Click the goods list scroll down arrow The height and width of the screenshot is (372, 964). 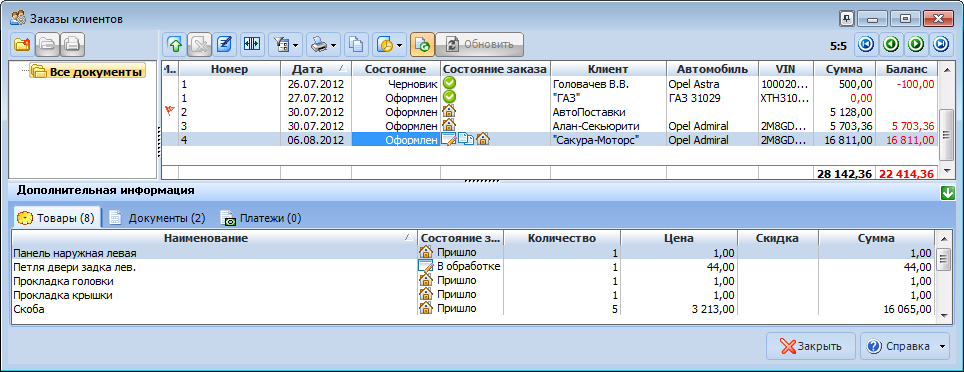tap(944, 315)
